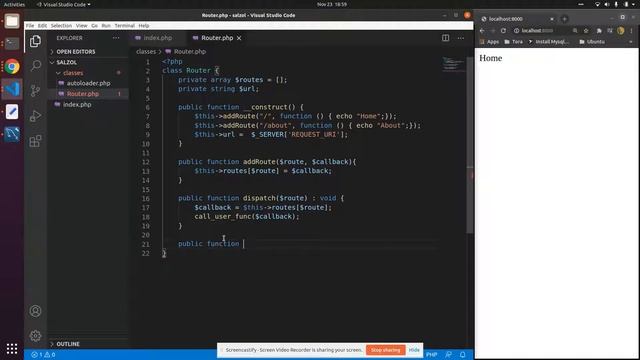The height and width of the screenshot is (360, 640).
Task: Open the notifications bell in the status bar
Action: [x=462, y=355]
